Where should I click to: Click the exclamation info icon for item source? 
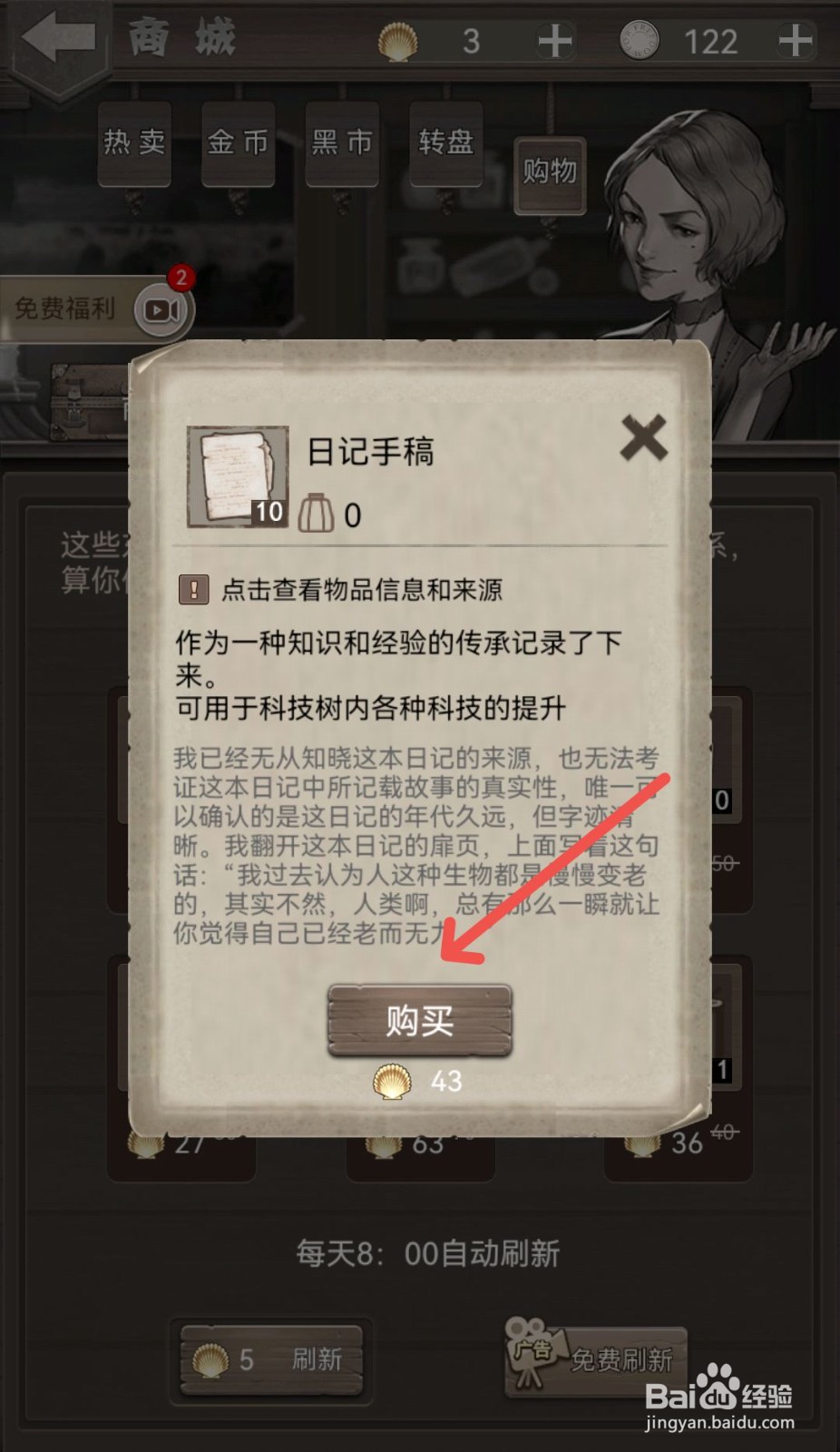point(193,590)
